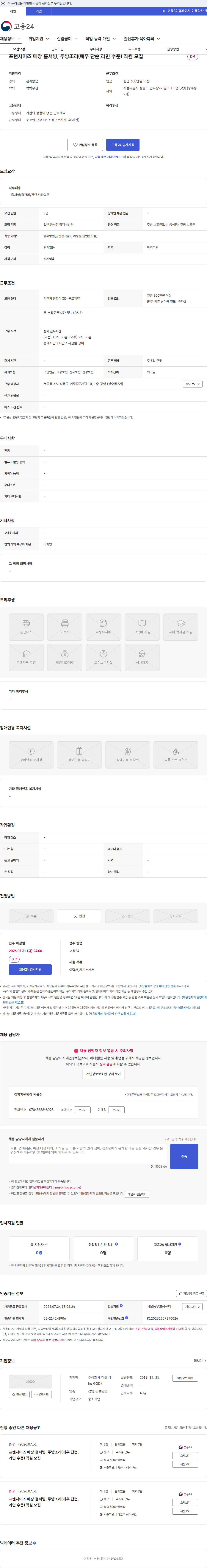The width and height of the screenshot is (207, 1568).
Task: Click info icon next to 인증기관
Action: click(x=121, y=1306)
